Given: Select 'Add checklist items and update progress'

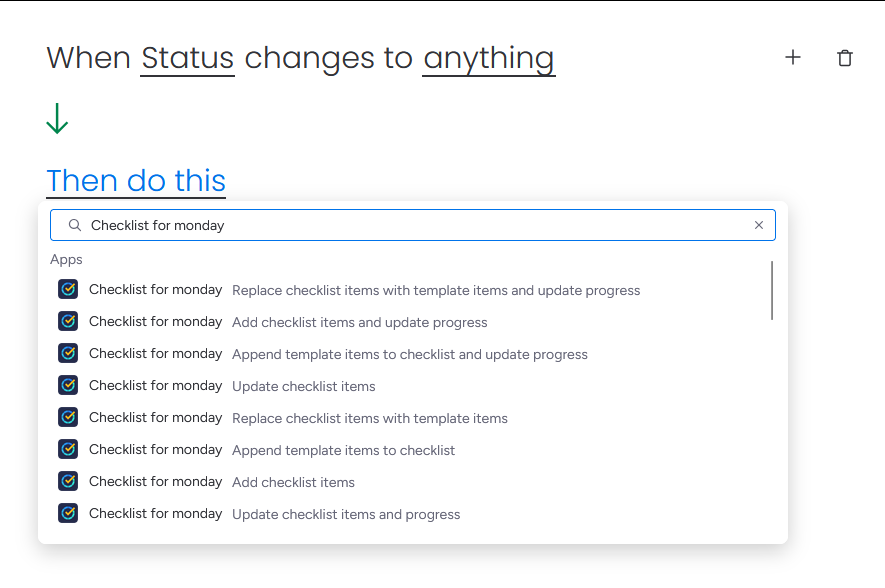Looking at the screenshot, I should pos(360,323).
